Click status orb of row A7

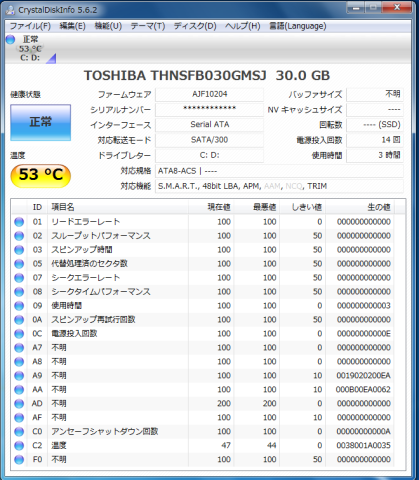click(x=19, y=348)
